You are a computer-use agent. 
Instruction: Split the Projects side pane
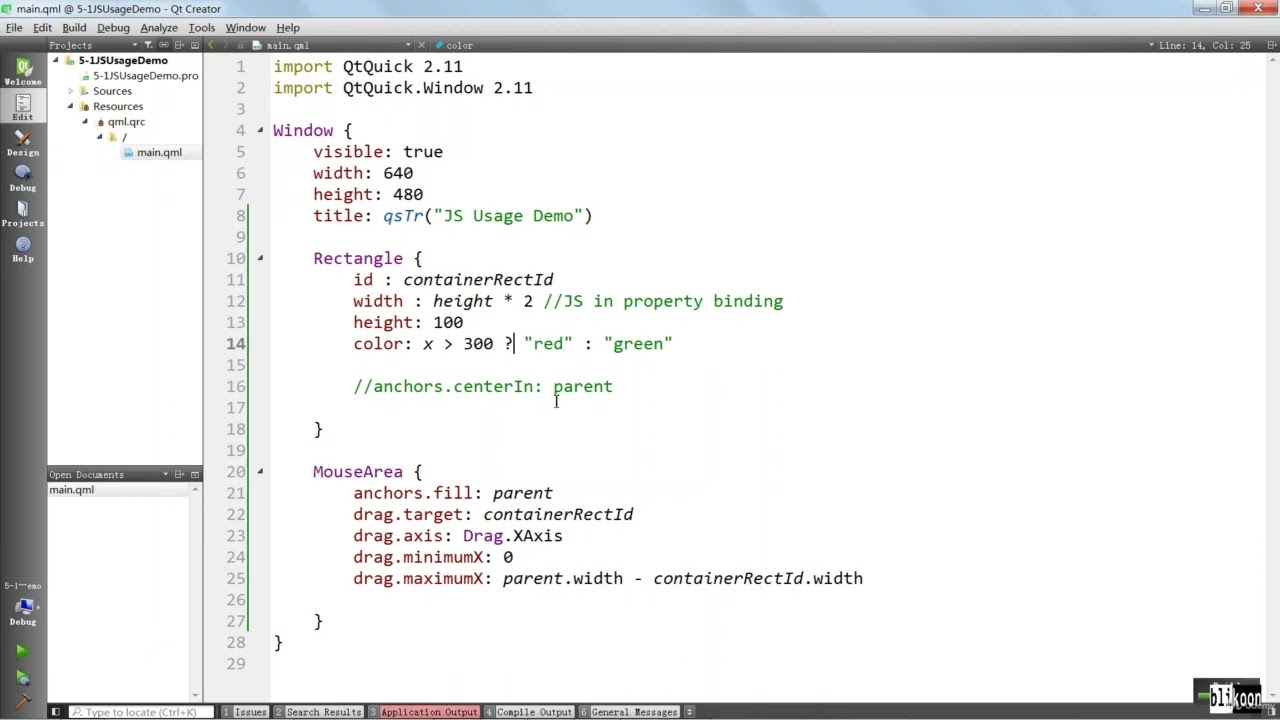pos(180,45)
